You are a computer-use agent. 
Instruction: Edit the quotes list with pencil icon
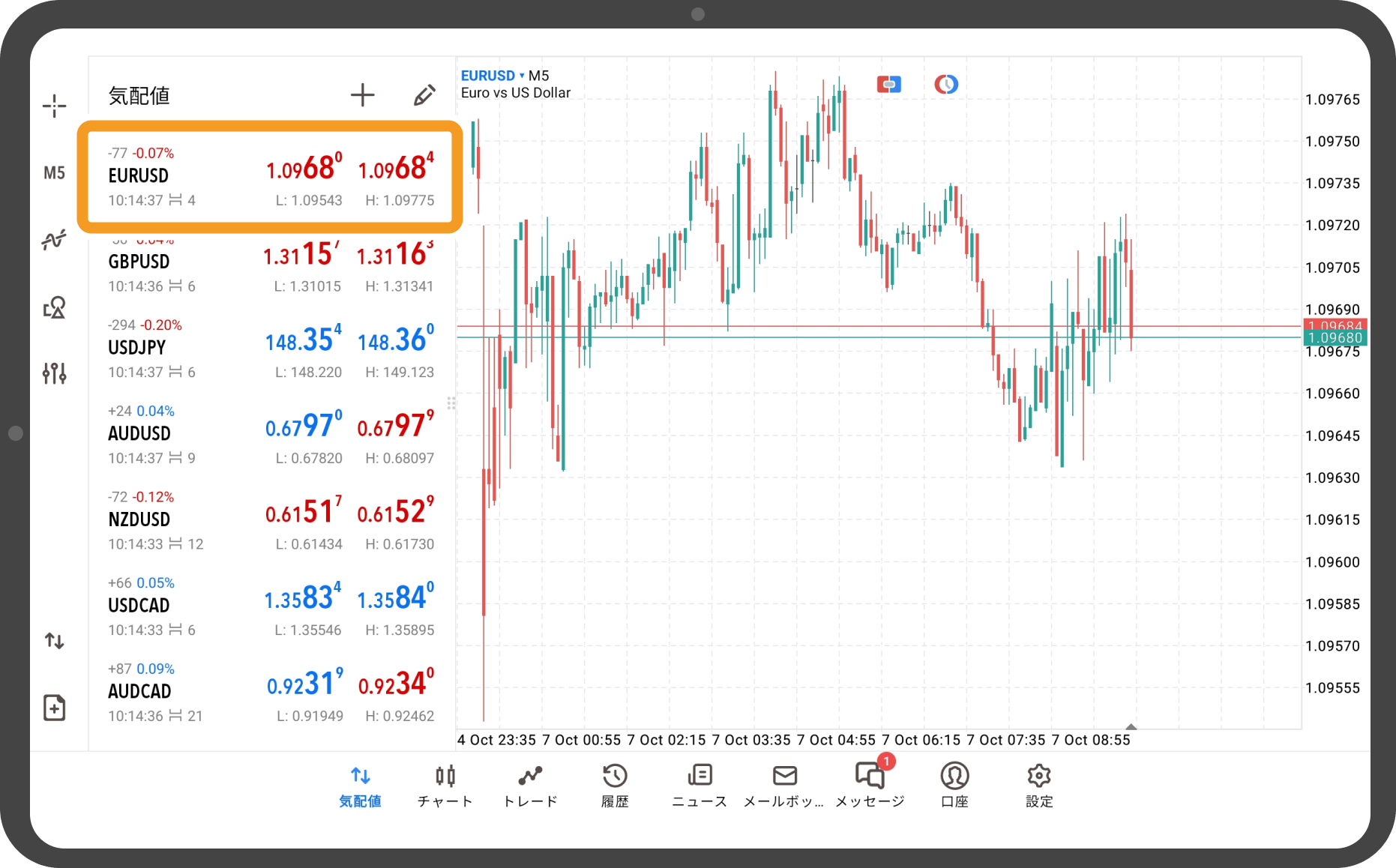(x=424, y=95)
